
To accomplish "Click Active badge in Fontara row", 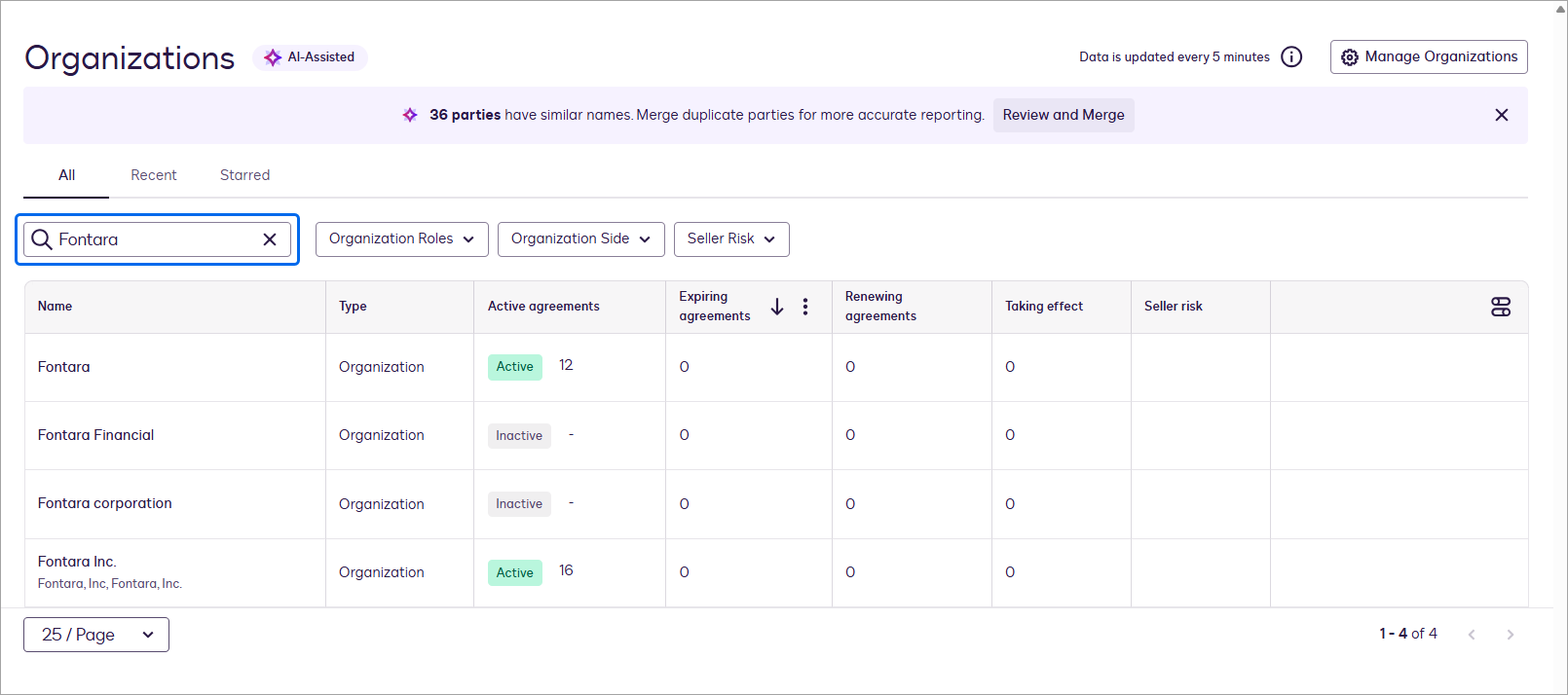I will point(515,367).
